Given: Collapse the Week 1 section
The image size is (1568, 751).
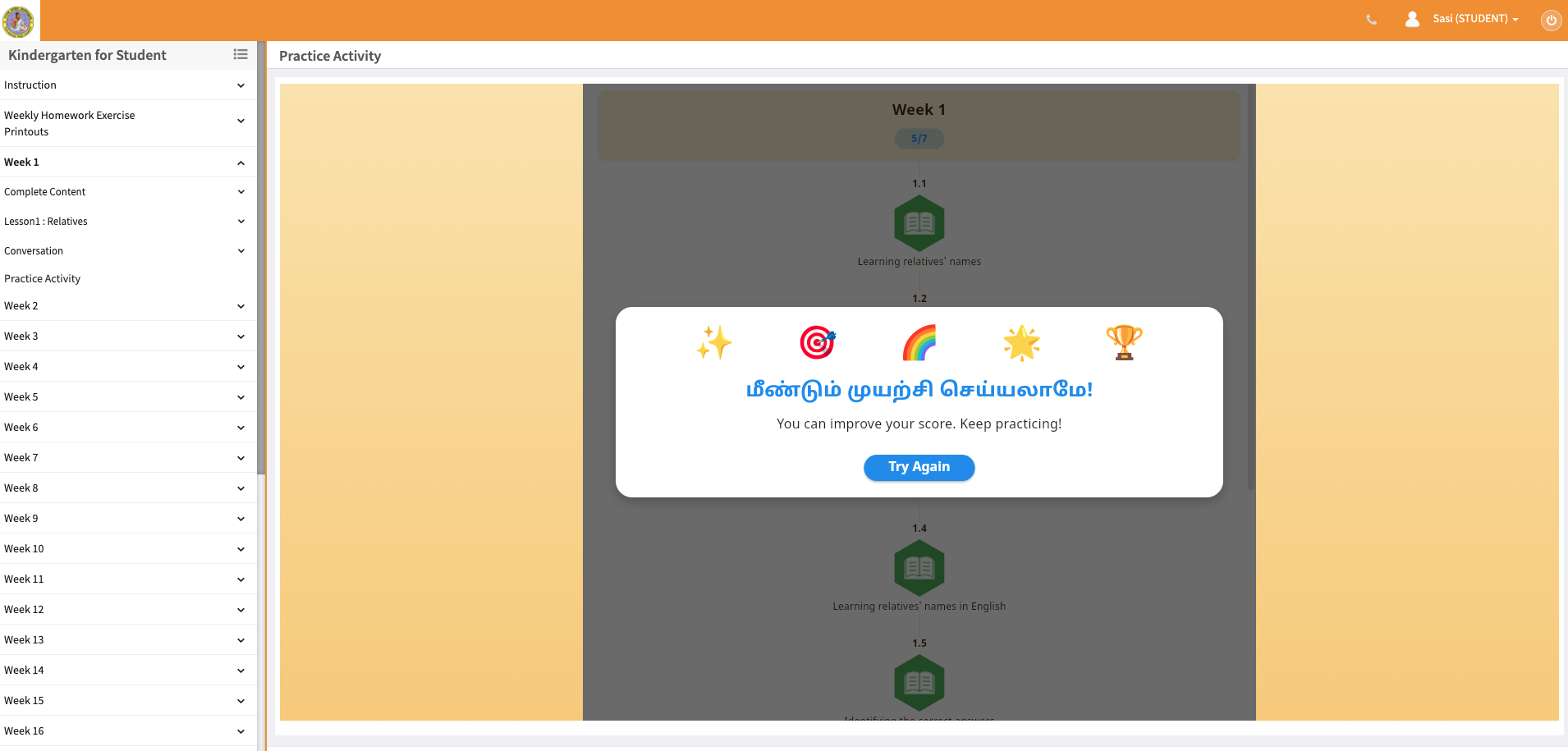Looking at the screenshot, I should (x=128, y=163).
